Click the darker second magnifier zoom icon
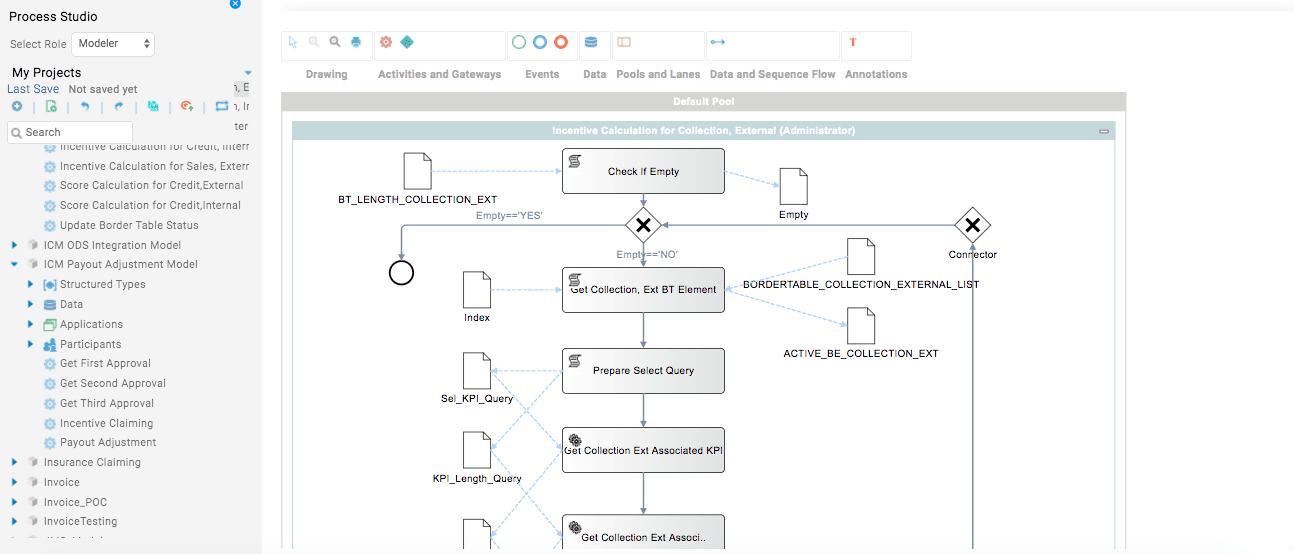The height and width of the screenshot is (554, 1294). [x=335, y=42]
